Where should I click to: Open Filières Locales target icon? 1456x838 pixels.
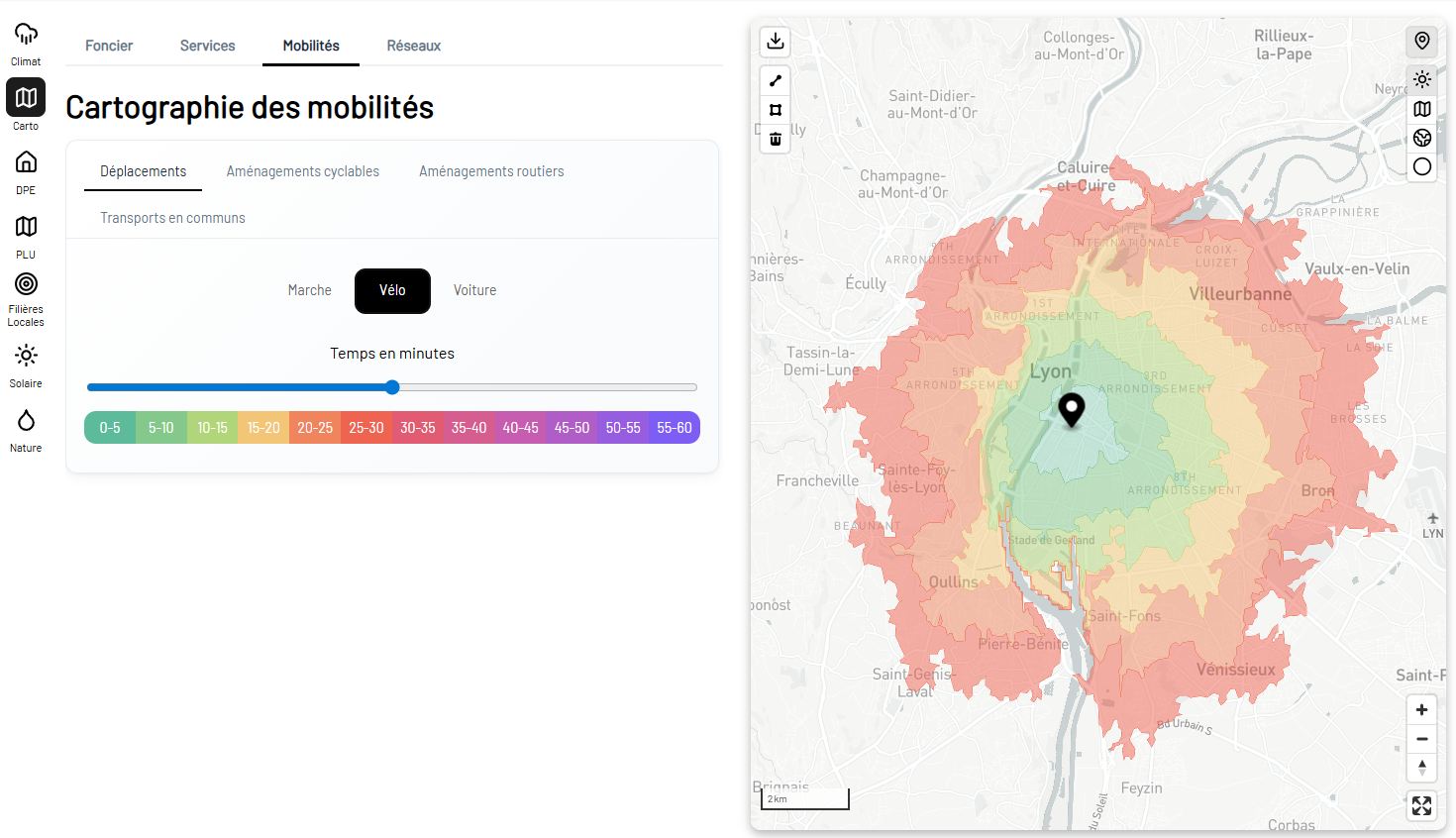tap(26, 283)
